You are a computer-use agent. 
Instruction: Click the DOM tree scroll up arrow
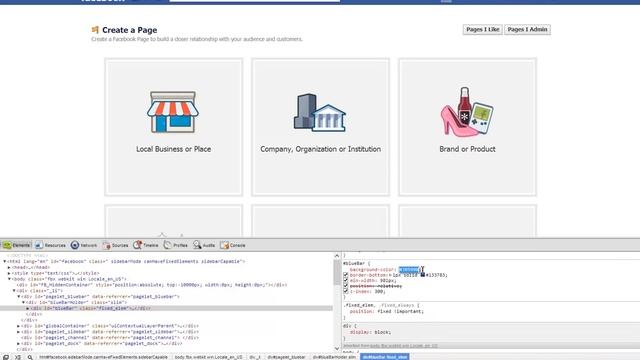[337, 256]
